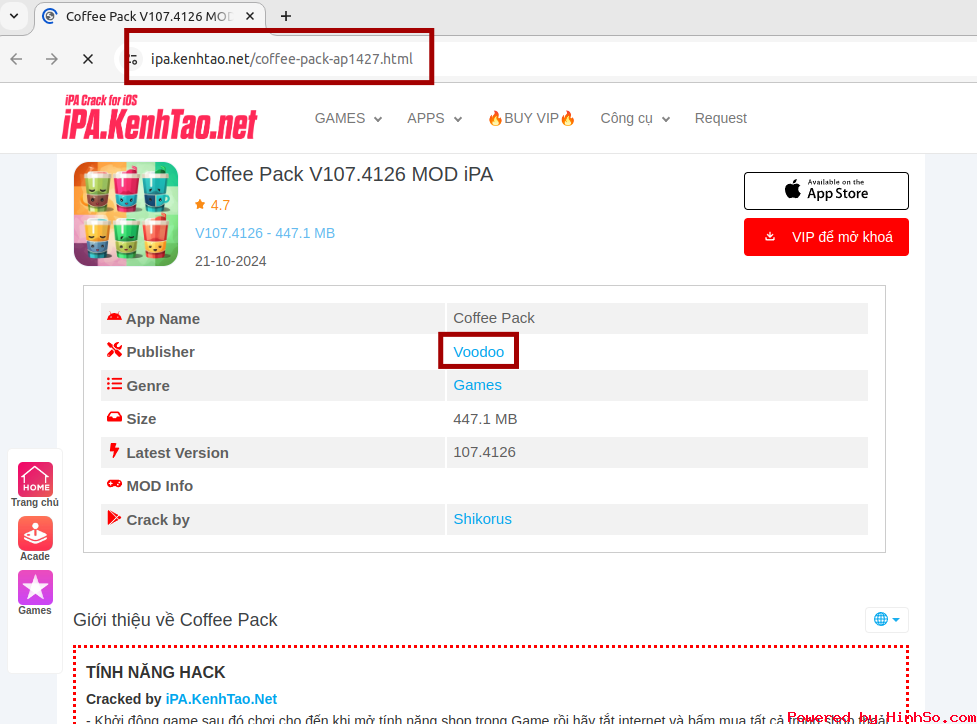Select the Coffee Pack V107.4126 MOD tab
Screen dimensions: 977x724
(150, 16)
